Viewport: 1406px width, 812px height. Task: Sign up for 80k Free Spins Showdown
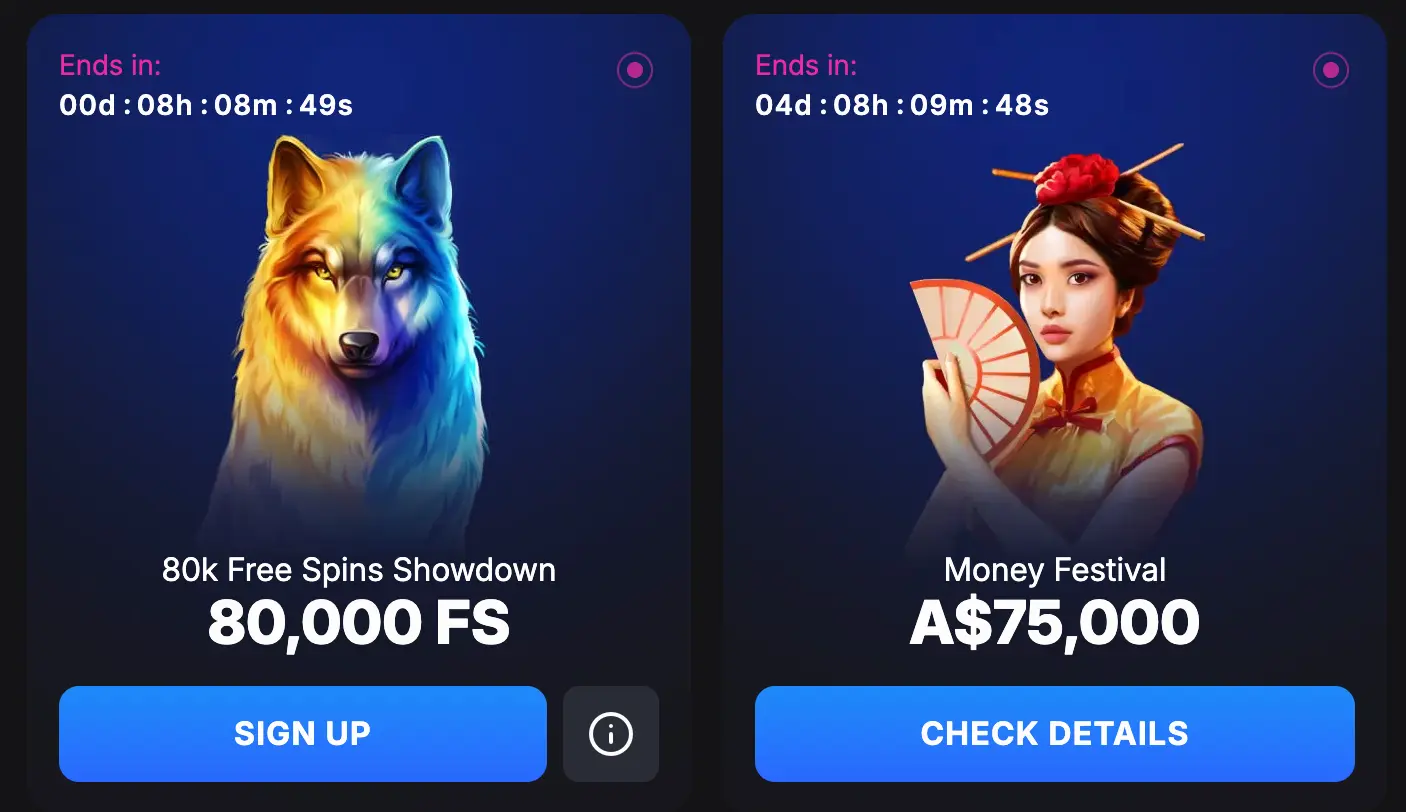303,734
